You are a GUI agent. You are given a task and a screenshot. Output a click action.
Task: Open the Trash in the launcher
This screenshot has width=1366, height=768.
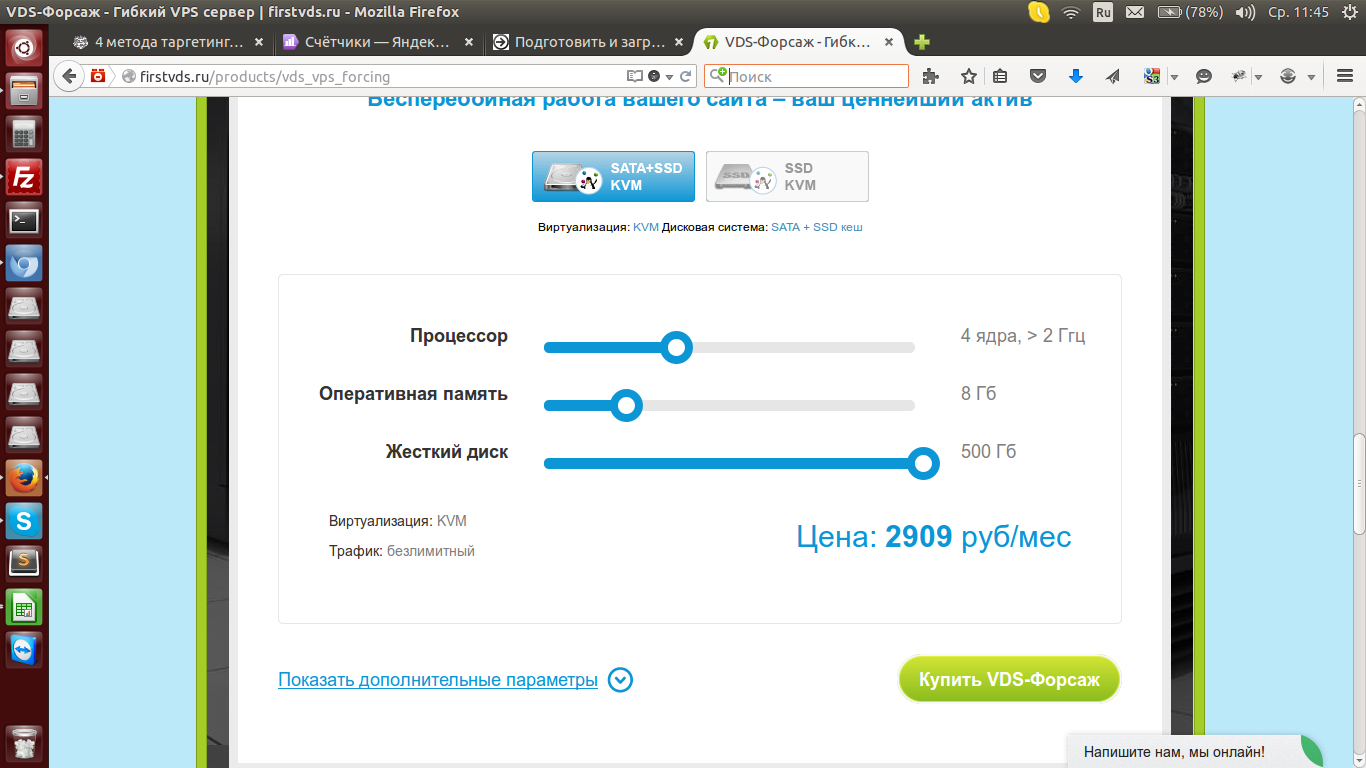tap(24, 744)
